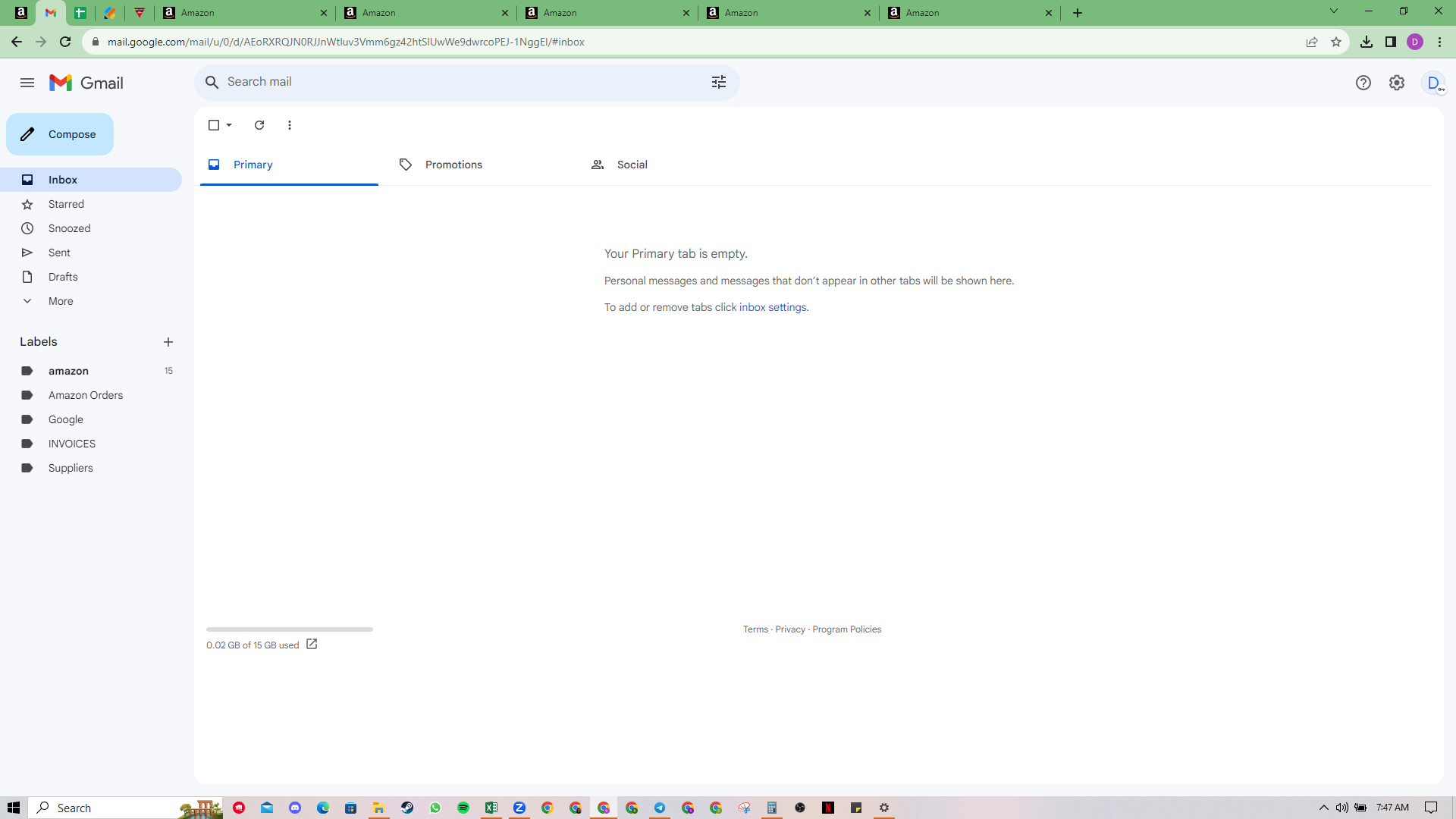Screen dimensions: 1456x819
Task: Refresh the inbox with the refresh icon
Action: tap(259, 125)
